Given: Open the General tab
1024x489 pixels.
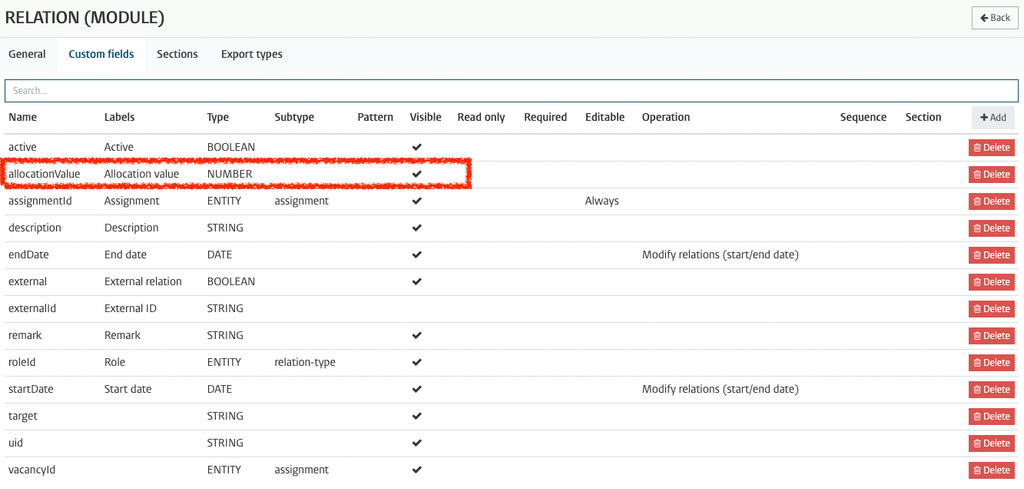Looking at the screenshot, I should [x=27, y=54].
